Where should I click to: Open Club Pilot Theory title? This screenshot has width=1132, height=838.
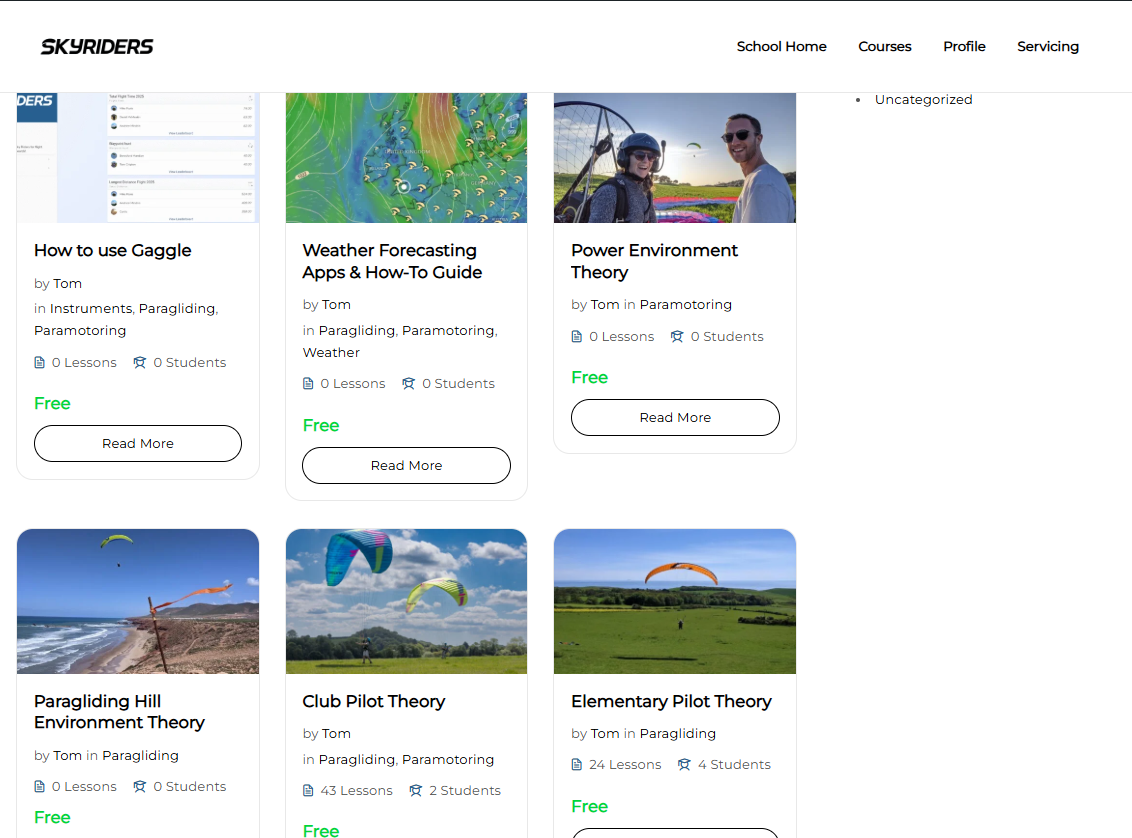click(x=374, y=702)
